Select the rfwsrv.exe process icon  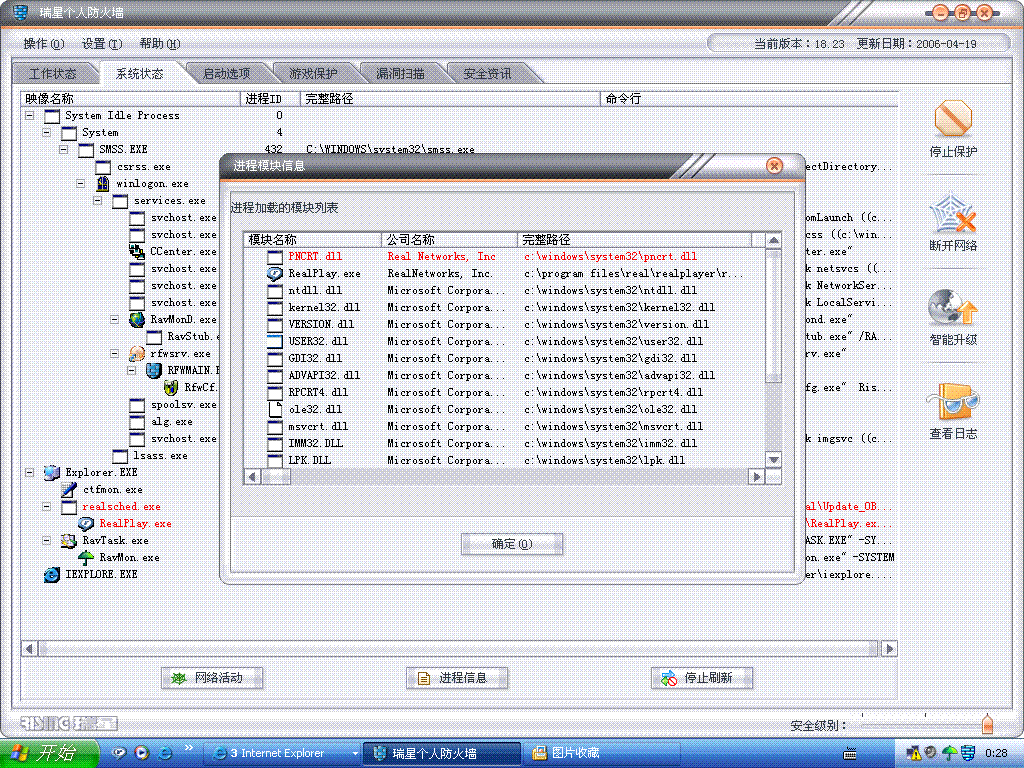point(136,353)
